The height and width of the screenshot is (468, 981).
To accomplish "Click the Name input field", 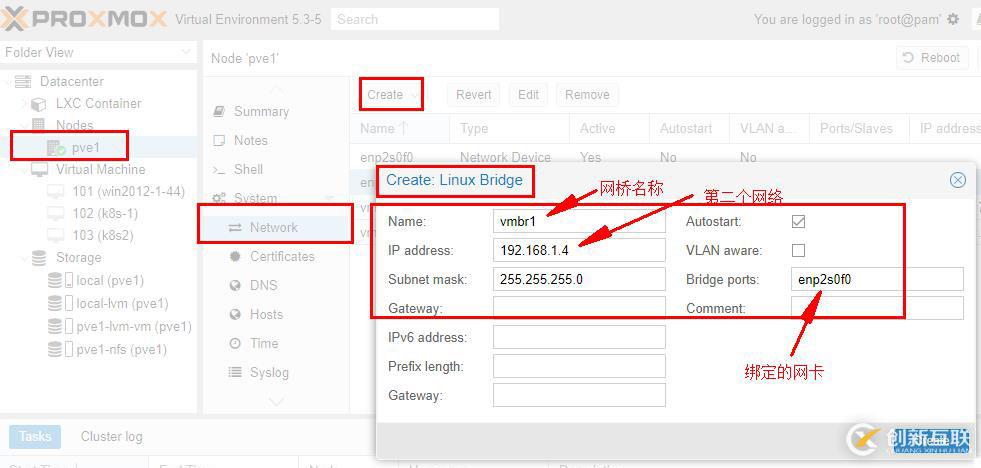I will point(579,221).
